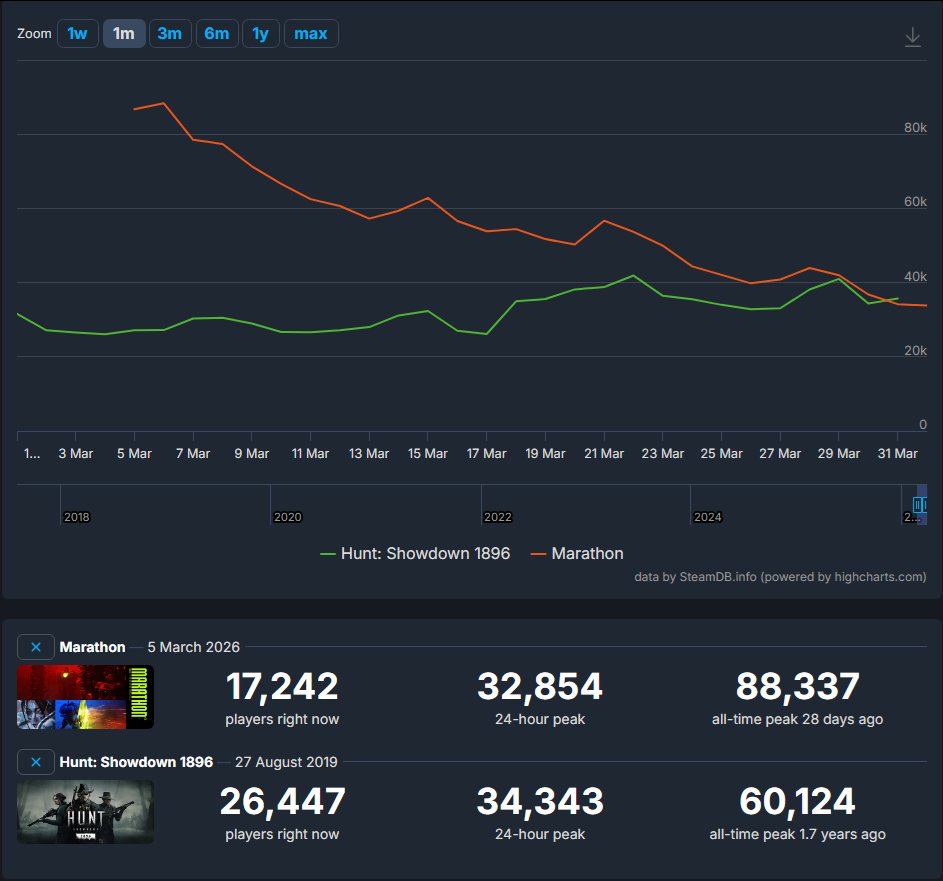
Task: Click Marathon's 88,337 all-time peak value
Action: 797,687
